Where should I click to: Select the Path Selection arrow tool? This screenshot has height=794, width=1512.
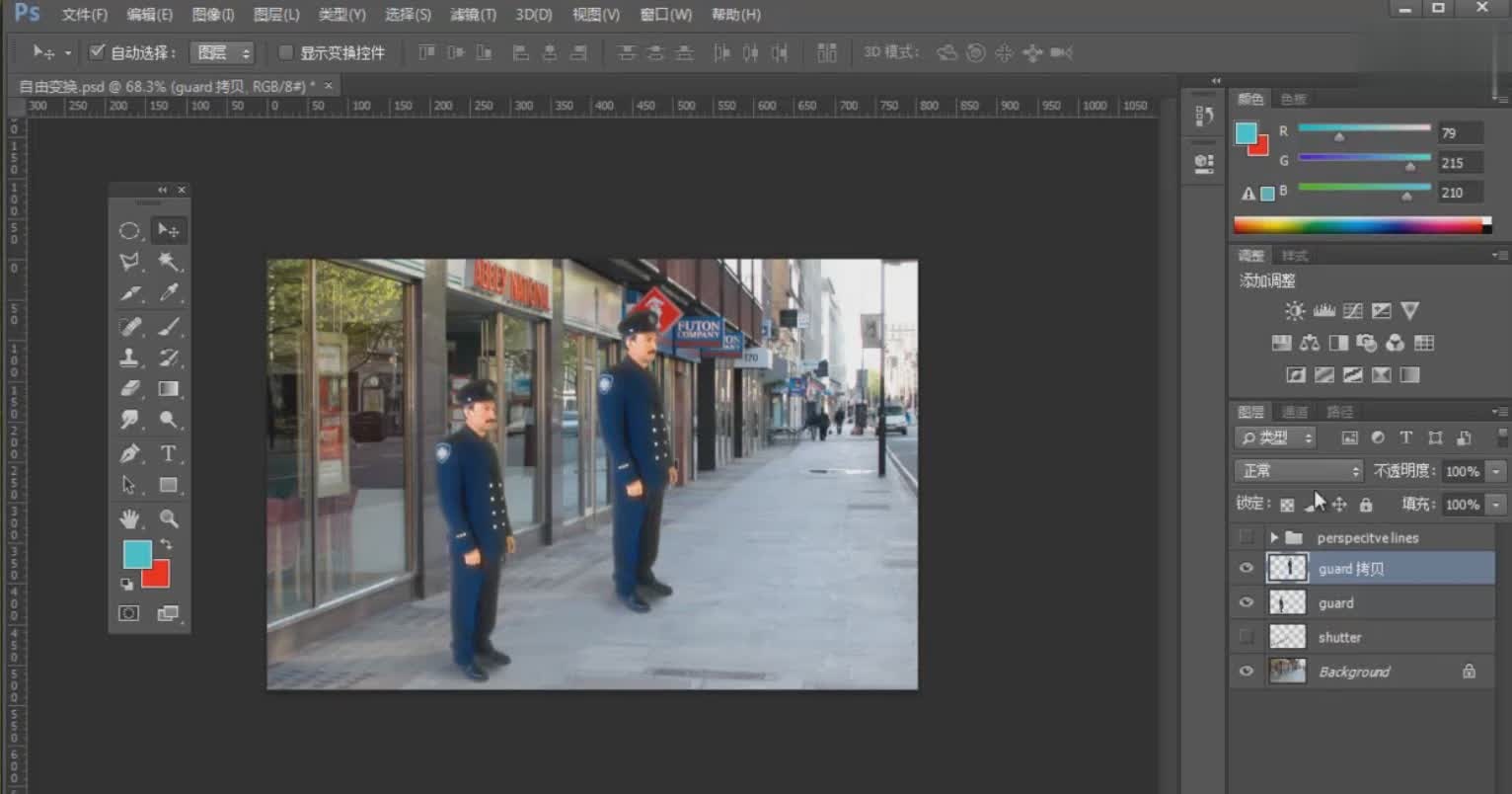(129, 485)
